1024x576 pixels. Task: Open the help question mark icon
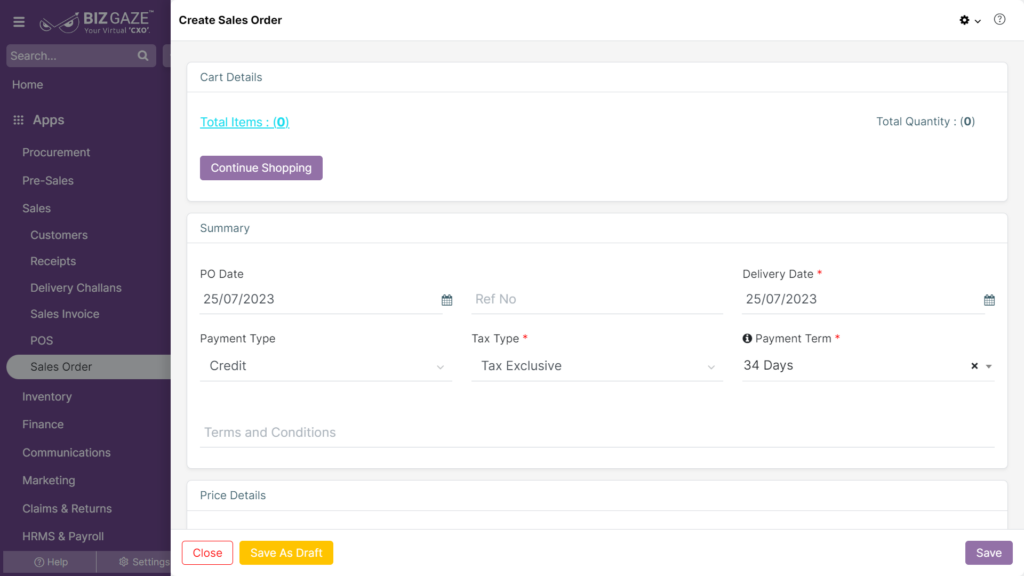click(1000, 20)
